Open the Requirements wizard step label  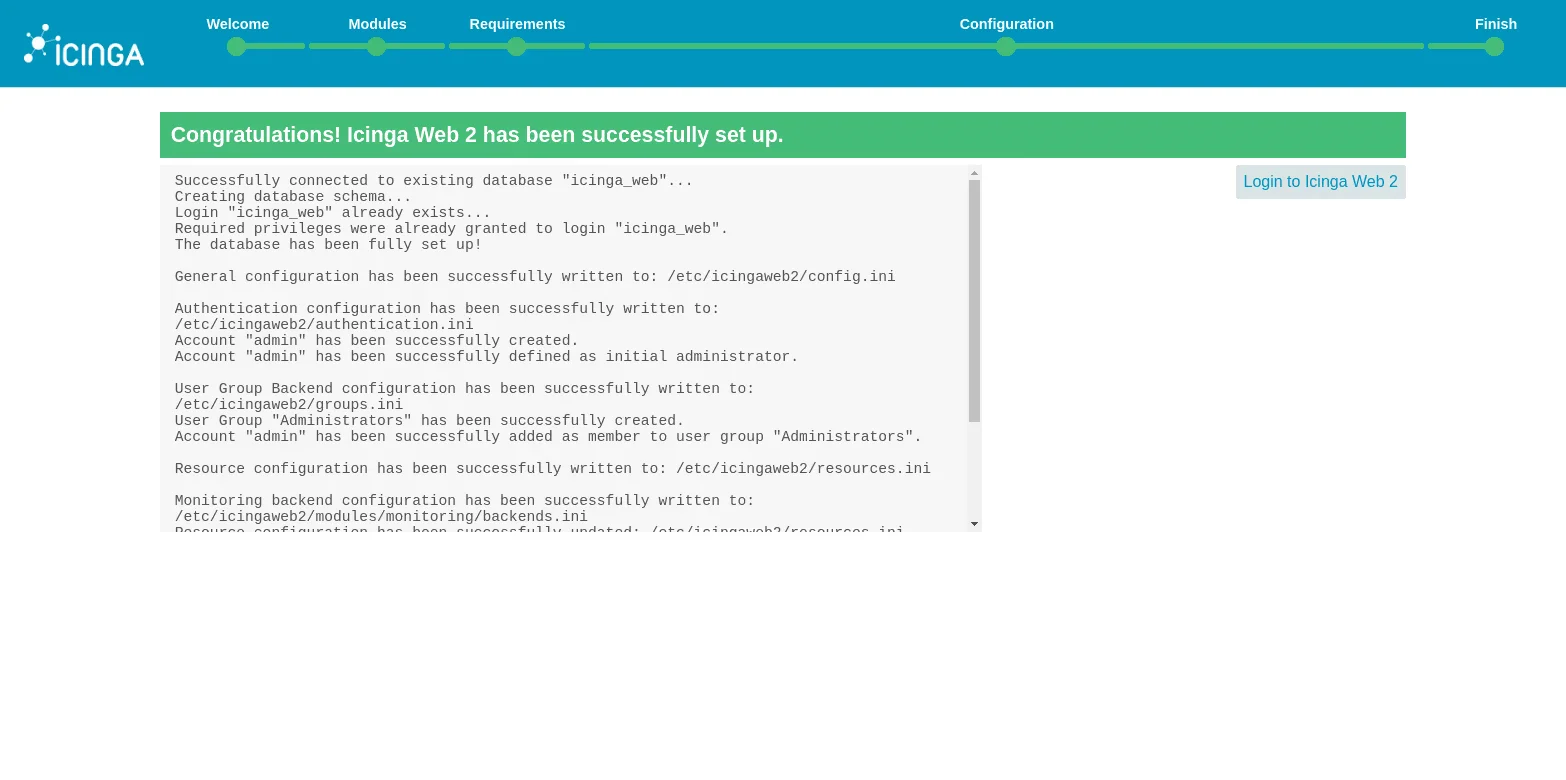pyautogui.click(x=517, y=24)
